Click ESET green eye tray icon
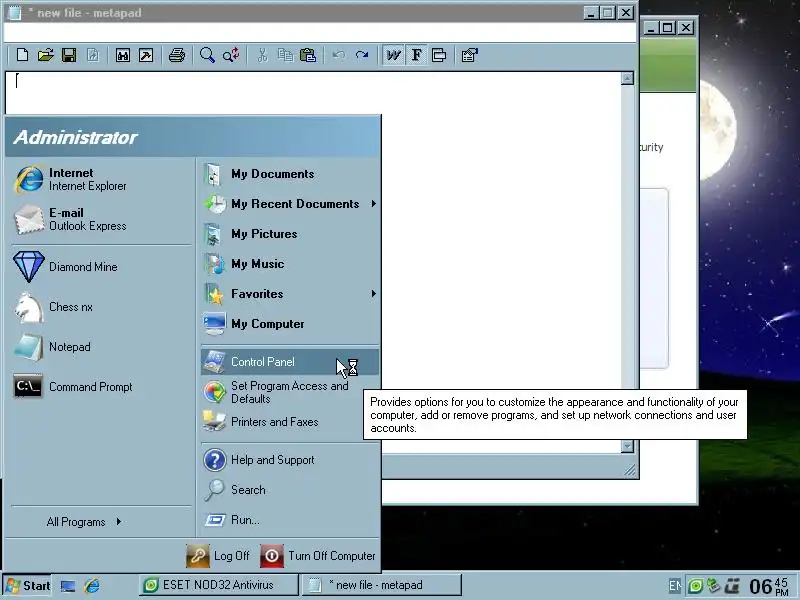Image resolution: width=800 pixels, height=600 pixels. coord(695,586)
